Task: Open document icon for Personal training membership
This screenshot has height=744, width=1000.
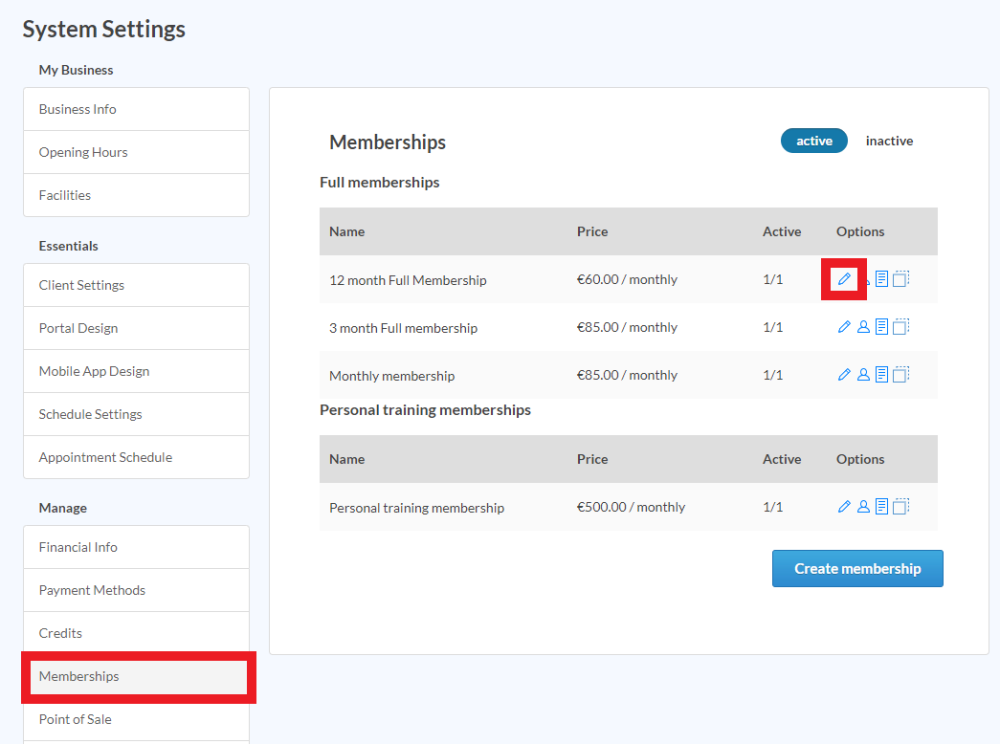Action: tap(882, 507)
